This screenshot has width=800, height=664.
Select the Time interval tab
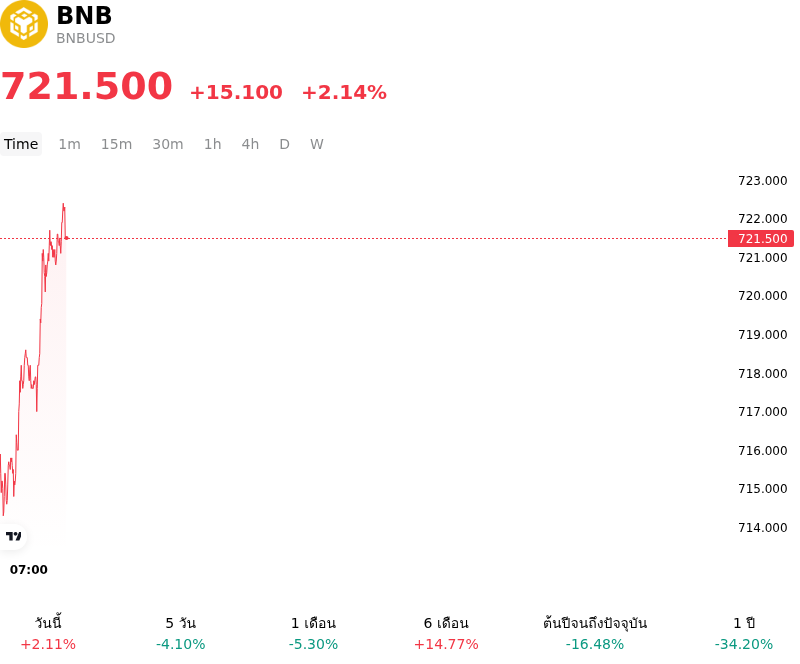click(x=21, y=144)
